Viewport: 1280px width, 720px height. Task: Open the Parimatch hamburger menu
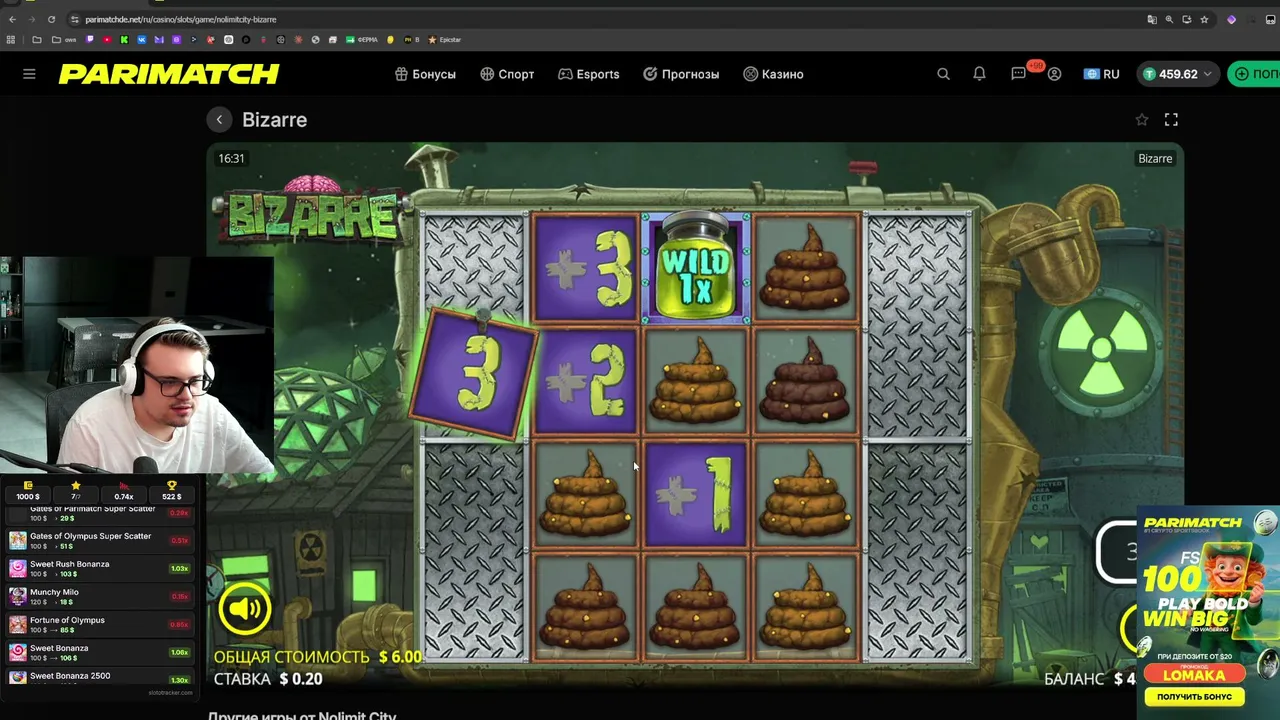click(29, 74)
